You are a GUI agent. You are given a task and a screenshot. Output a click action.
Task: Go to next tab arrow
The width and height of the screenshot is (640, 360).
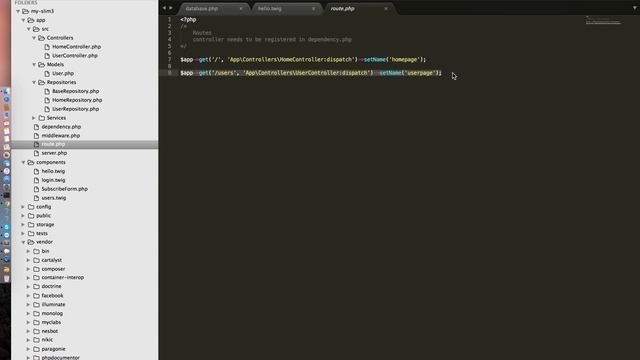pos(171,8)
